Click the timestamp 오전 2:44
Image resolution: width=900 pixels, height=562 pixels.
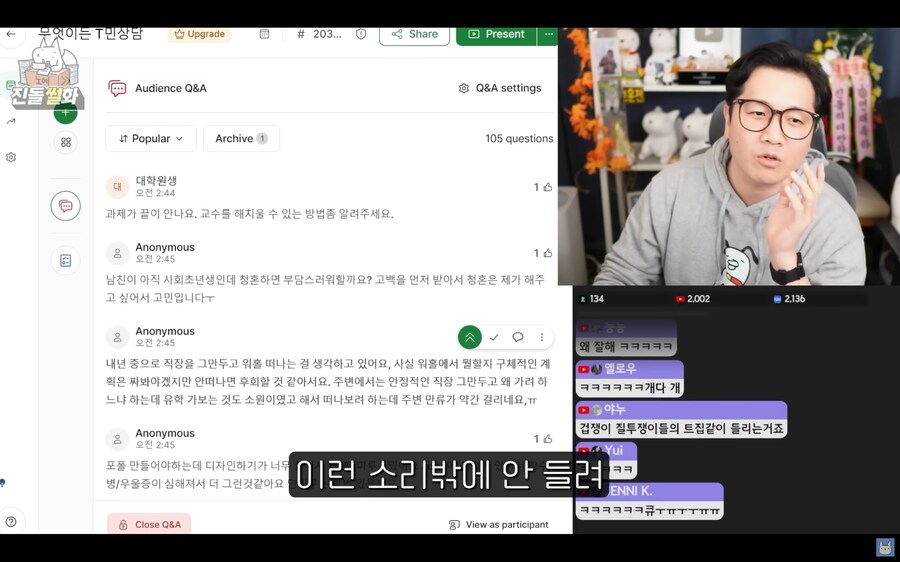coord(156,193)
